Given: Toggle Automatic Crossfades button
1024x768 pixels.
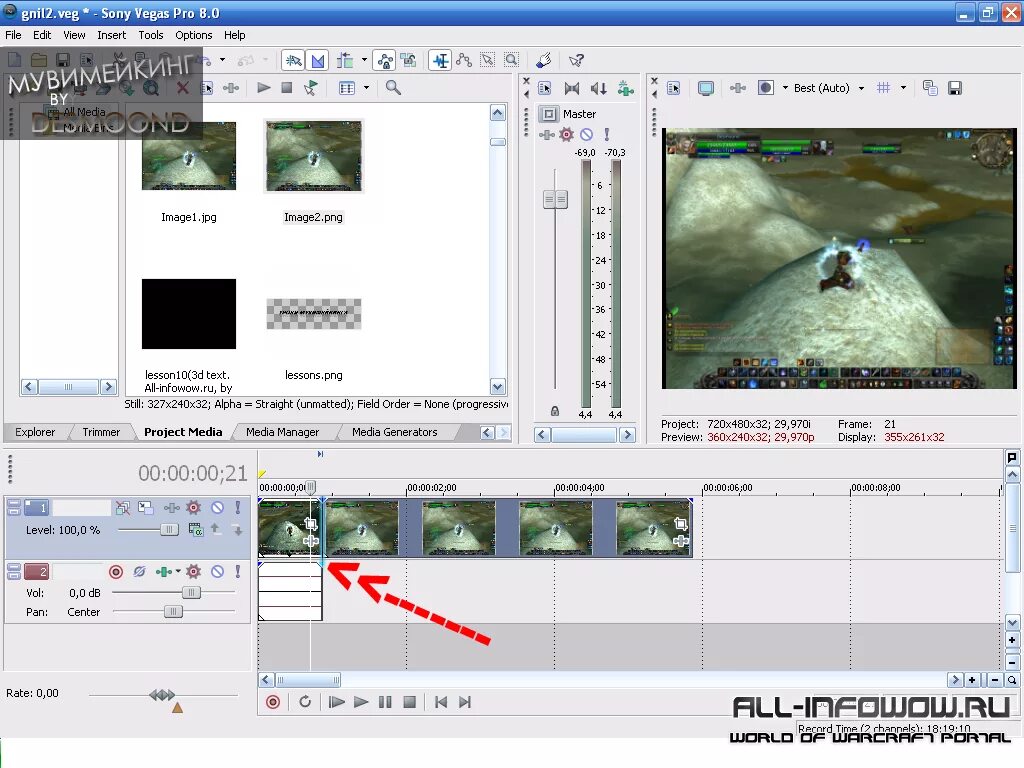Looking at the screenshot, I should 318,61.
